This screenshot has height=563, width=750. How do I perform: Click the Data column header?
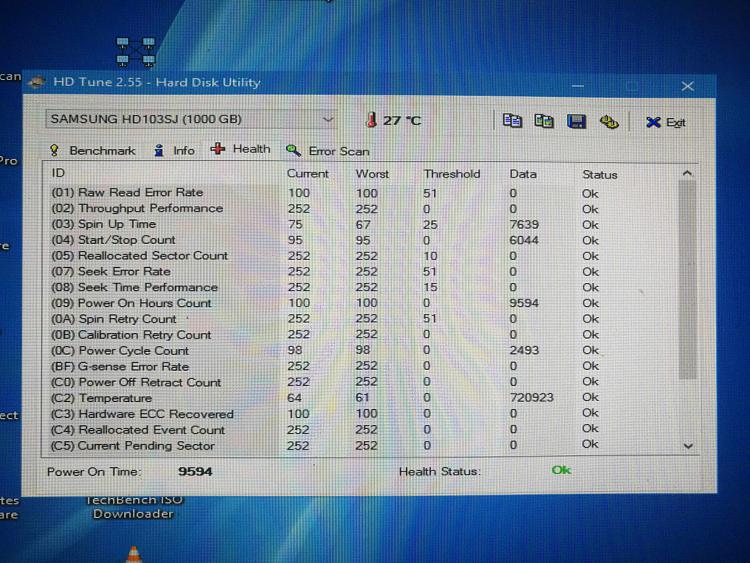click(523, 174)
